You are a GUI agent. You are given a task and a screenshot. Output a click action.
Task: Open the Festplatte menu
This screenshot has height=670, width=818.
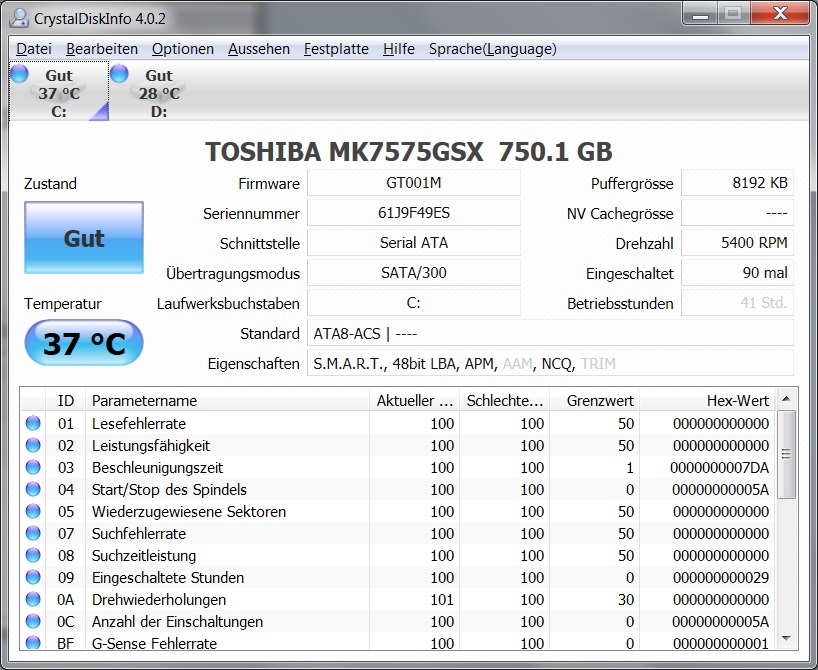pos(336,49)
